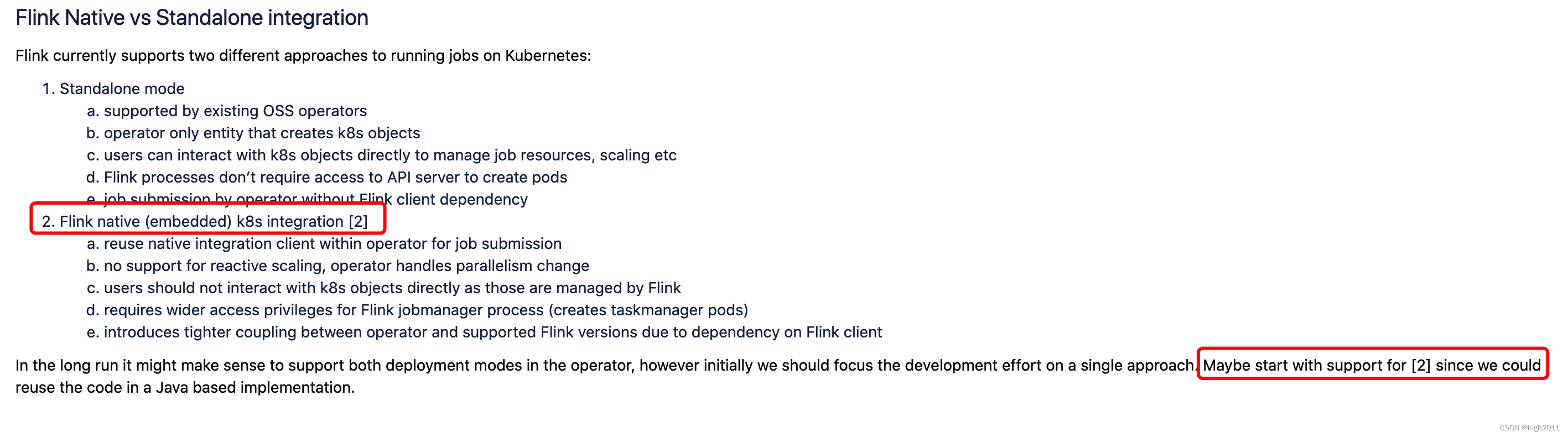This screenshot has height=437, width=1568.
Task: Click 'users should not interact with k8s objects' line
Action: 383,288
